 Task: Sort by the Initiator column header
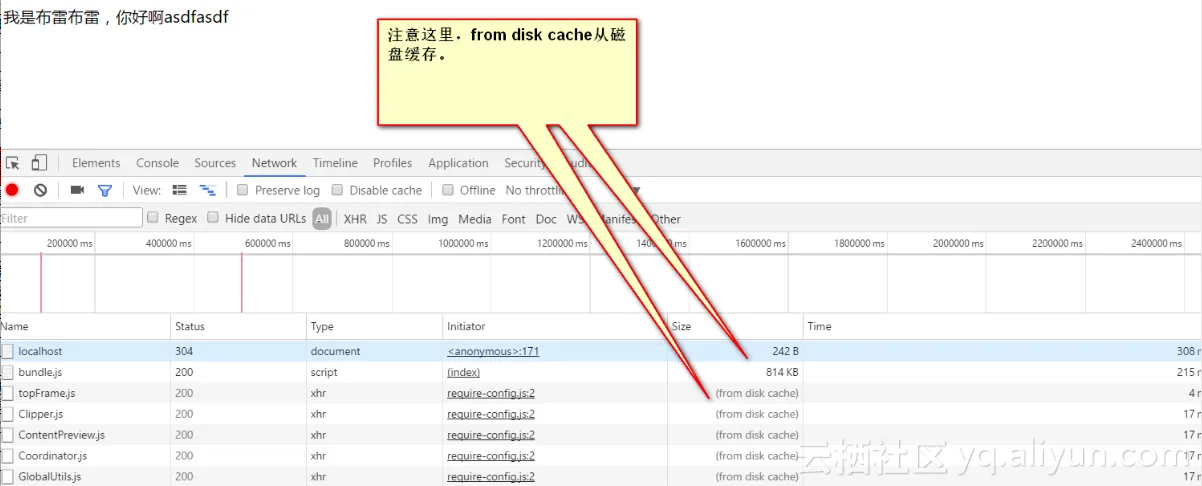pyautogui.click(x=555, y=326)
